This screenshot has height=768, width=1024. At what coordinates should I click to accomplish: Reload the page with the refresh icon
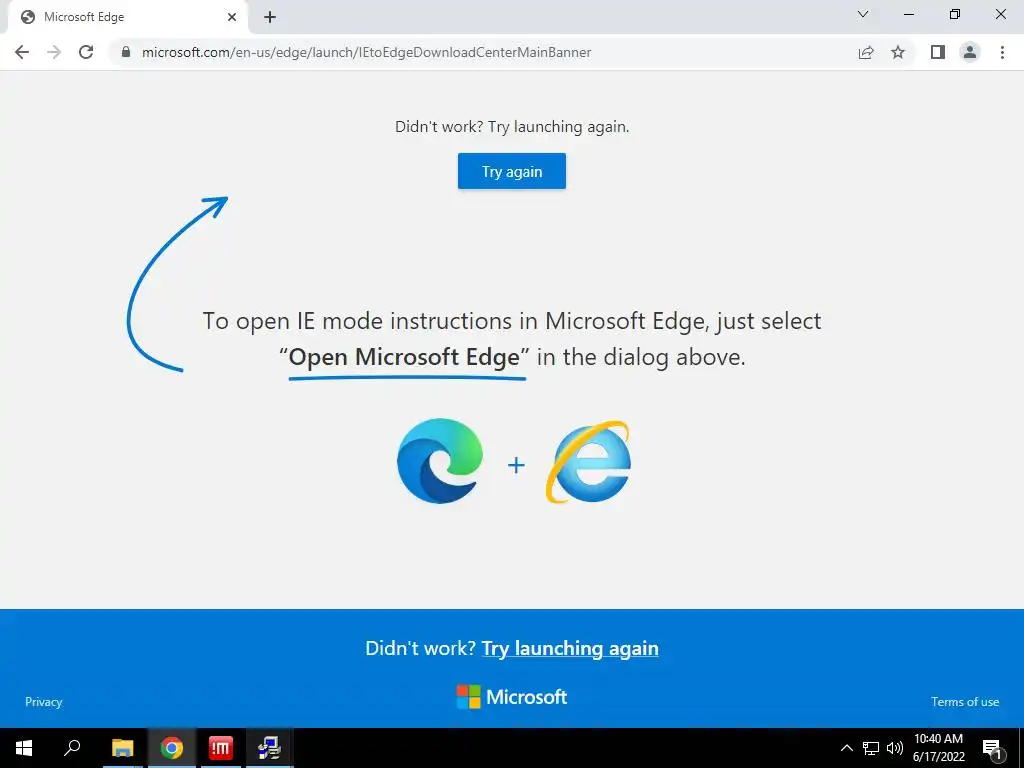(x=86, y=52)
